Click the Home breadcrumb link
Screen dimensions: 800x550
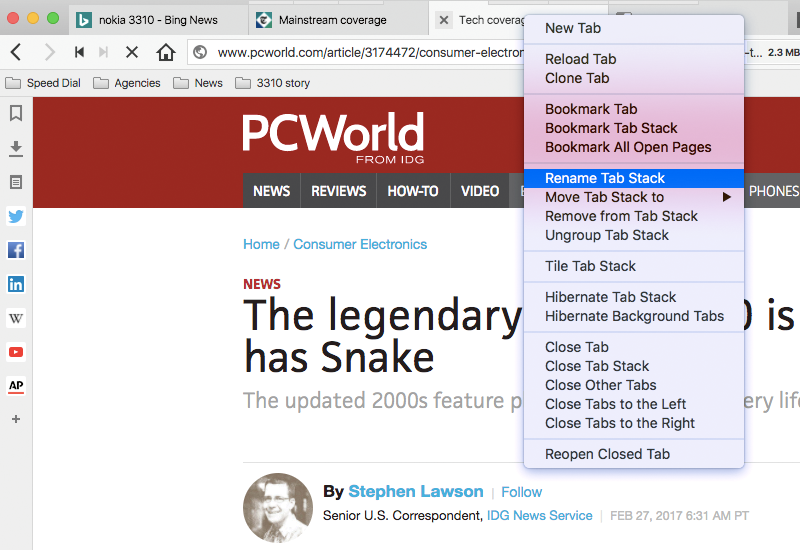261,244
